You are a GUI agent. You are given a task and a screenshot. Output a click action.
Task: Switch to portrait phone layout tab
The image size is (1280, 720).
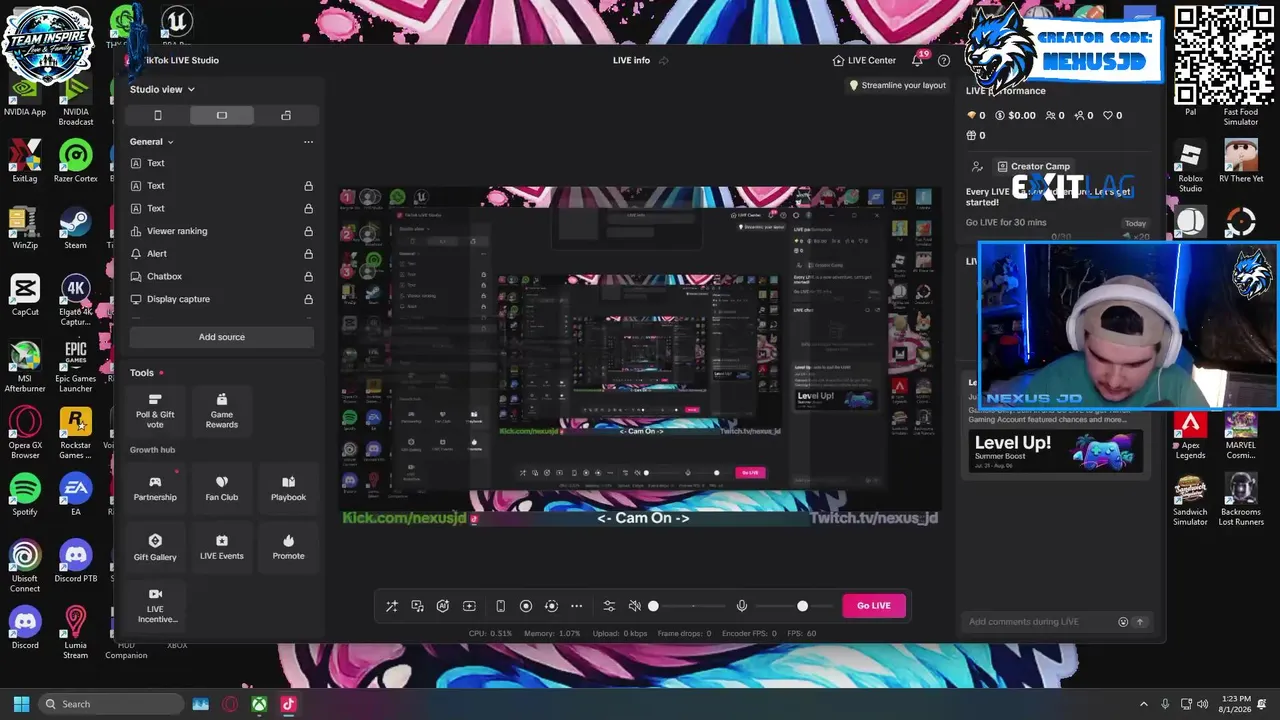coord(157,115)
